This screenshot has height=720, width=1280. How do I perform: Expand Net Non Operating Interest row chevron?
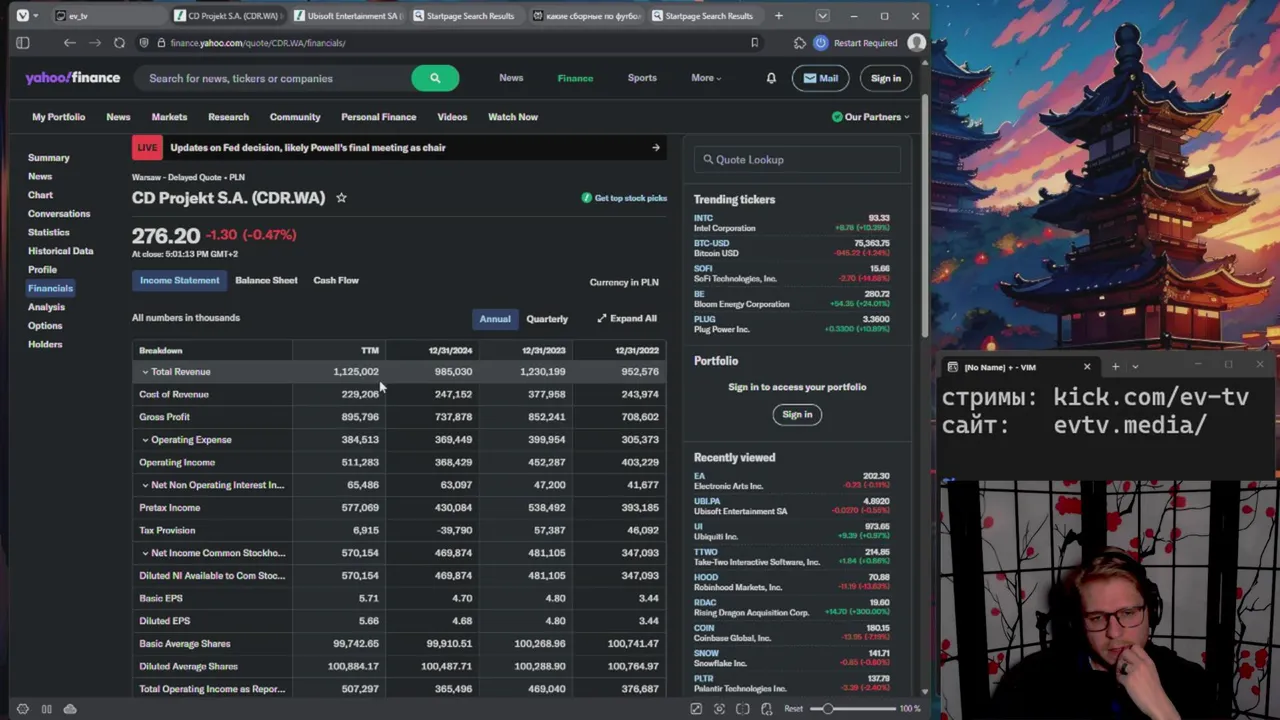pyautogui.click(x=145, y=485)
